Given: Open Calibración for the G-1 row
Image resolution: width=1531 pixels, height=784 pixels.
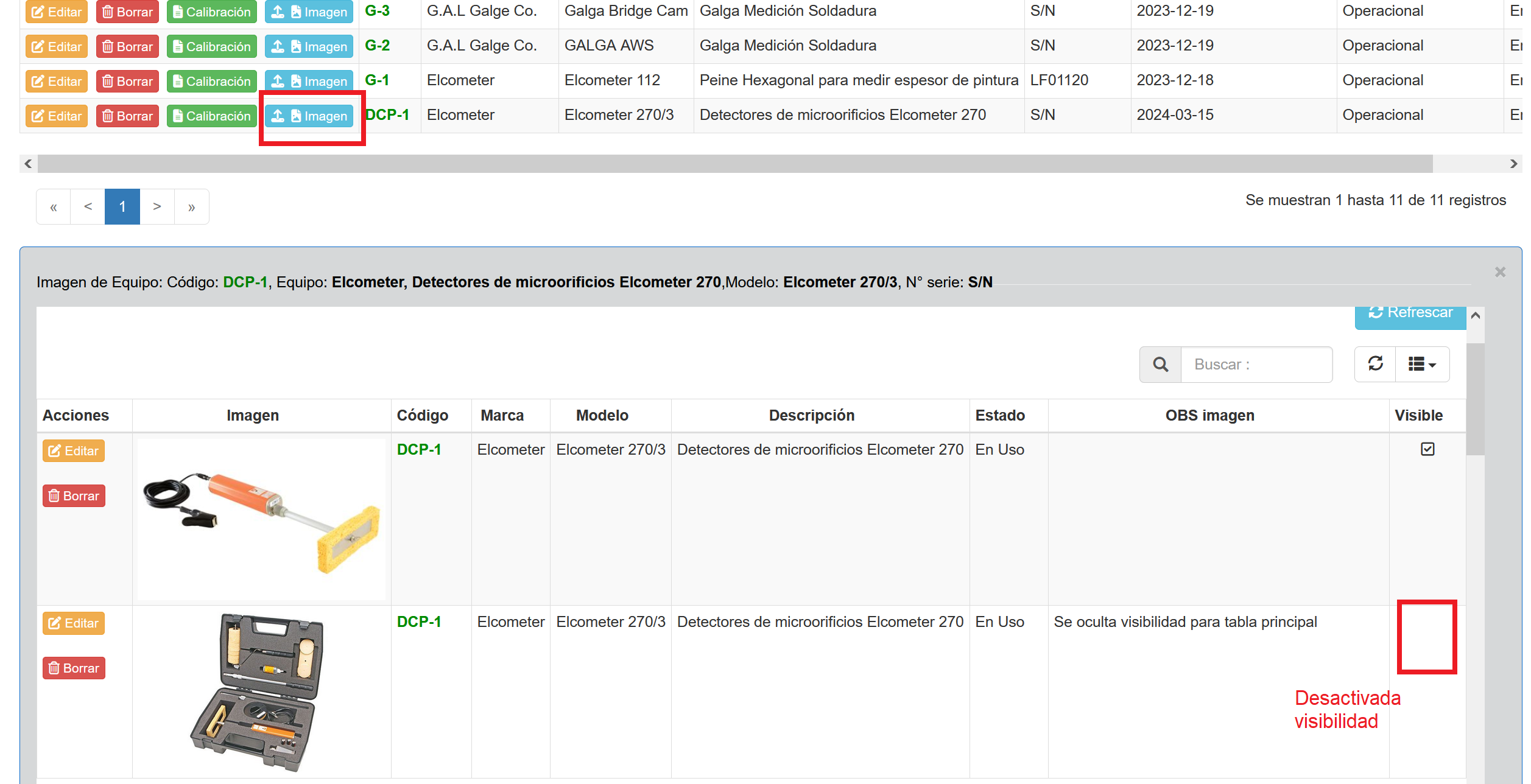Looking at the screenshot, I should pyautogui.click(x=213, y=82).
